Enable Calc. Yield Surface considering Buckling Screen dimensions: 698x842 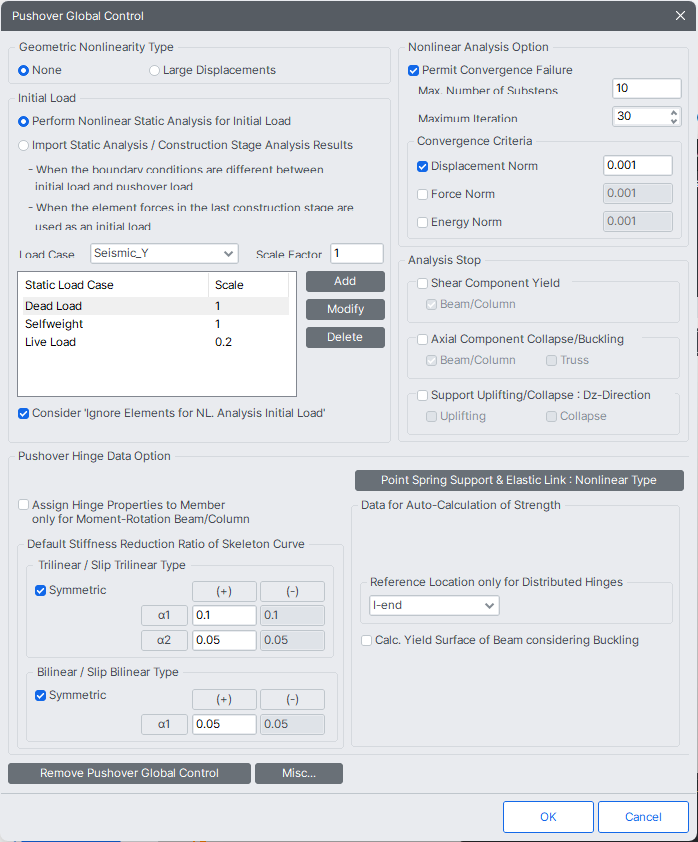pos(366,640)
